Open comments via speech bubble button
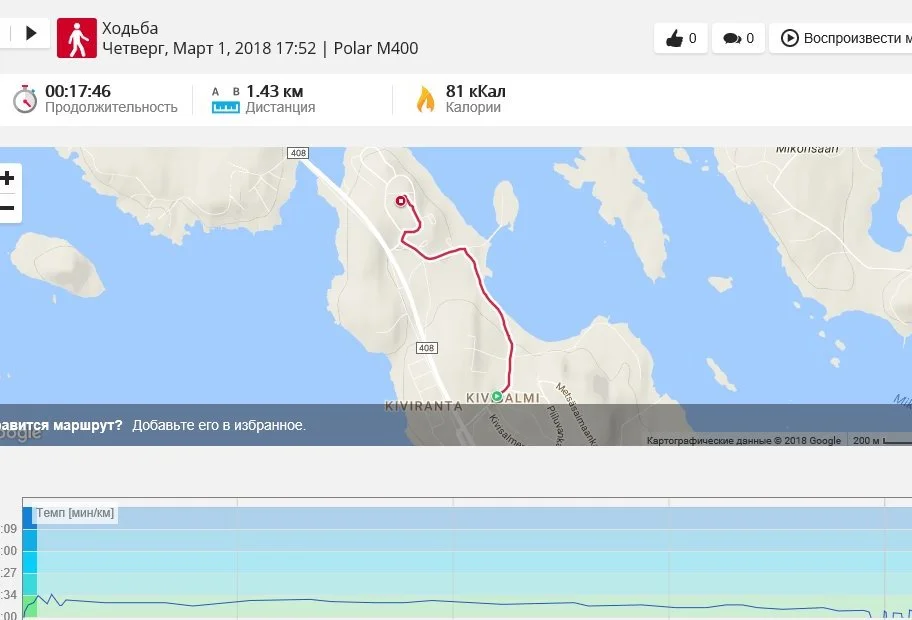The image size is (912, 620). (738, 39)
